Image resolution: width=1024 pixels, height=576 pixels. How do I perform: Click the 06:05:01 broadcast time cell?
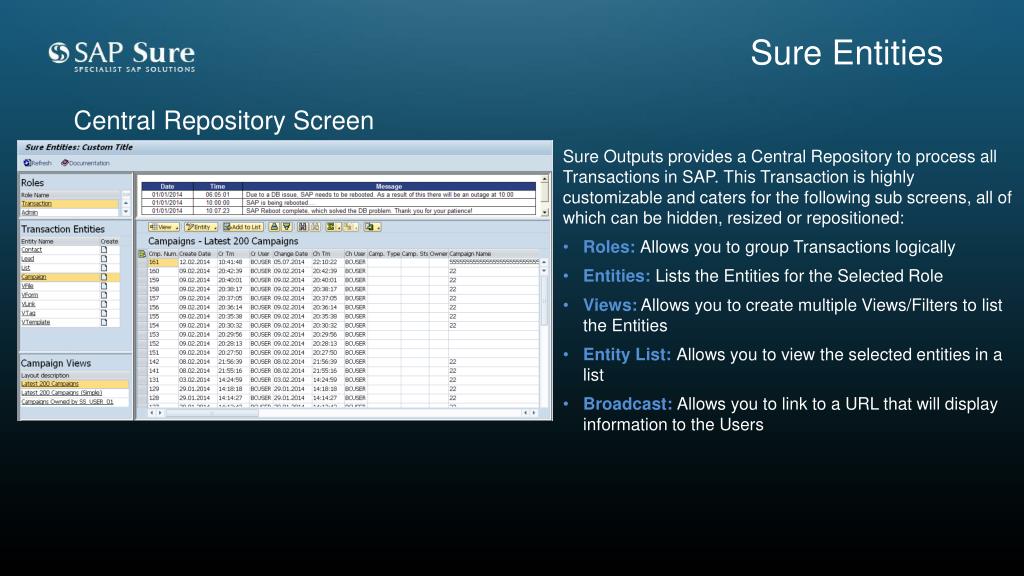(x=217, y=195)
